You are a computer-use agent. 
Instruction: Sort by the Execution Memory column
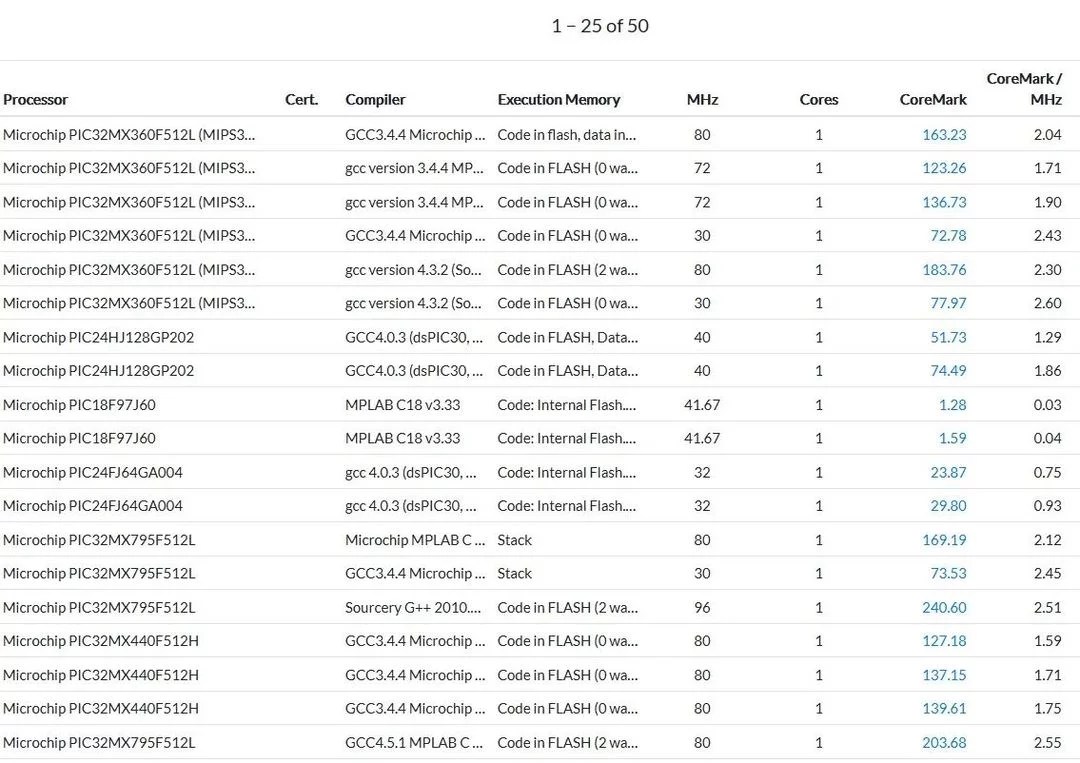559,99
